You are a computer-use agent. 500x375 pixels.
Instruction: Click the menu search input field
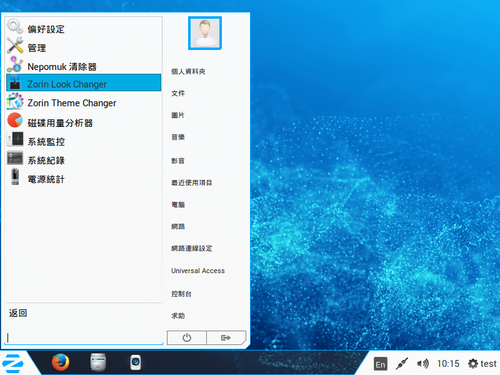coord(84,337)
